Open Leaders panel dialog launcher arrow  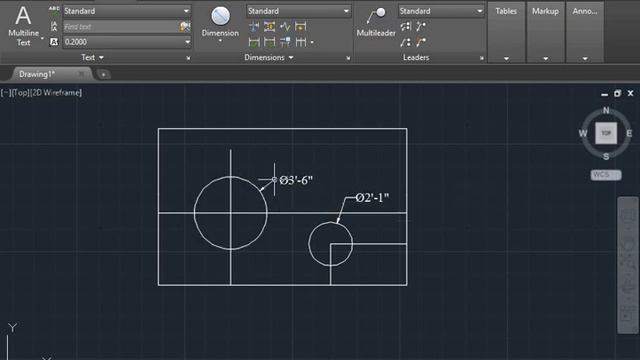tap(482, 58)
